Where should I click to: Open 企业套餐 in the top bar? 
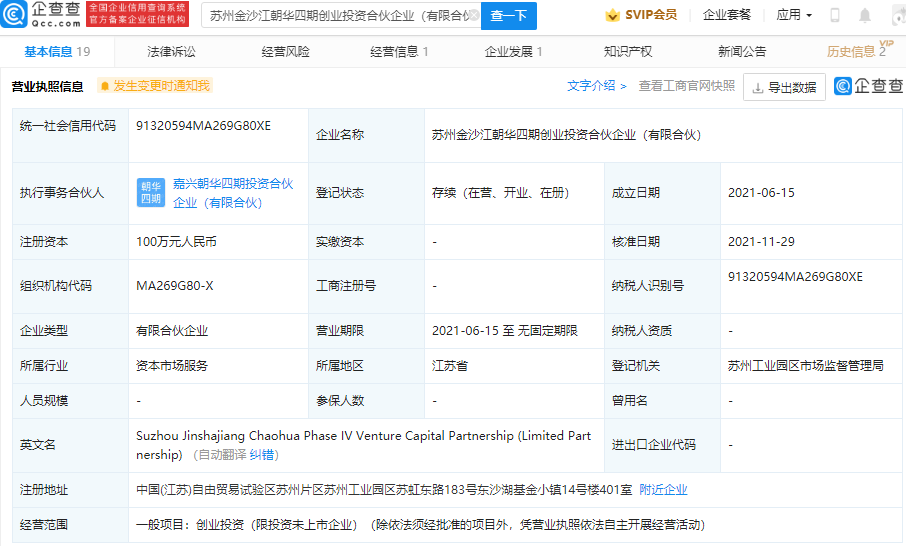click(x=726, y=15)
